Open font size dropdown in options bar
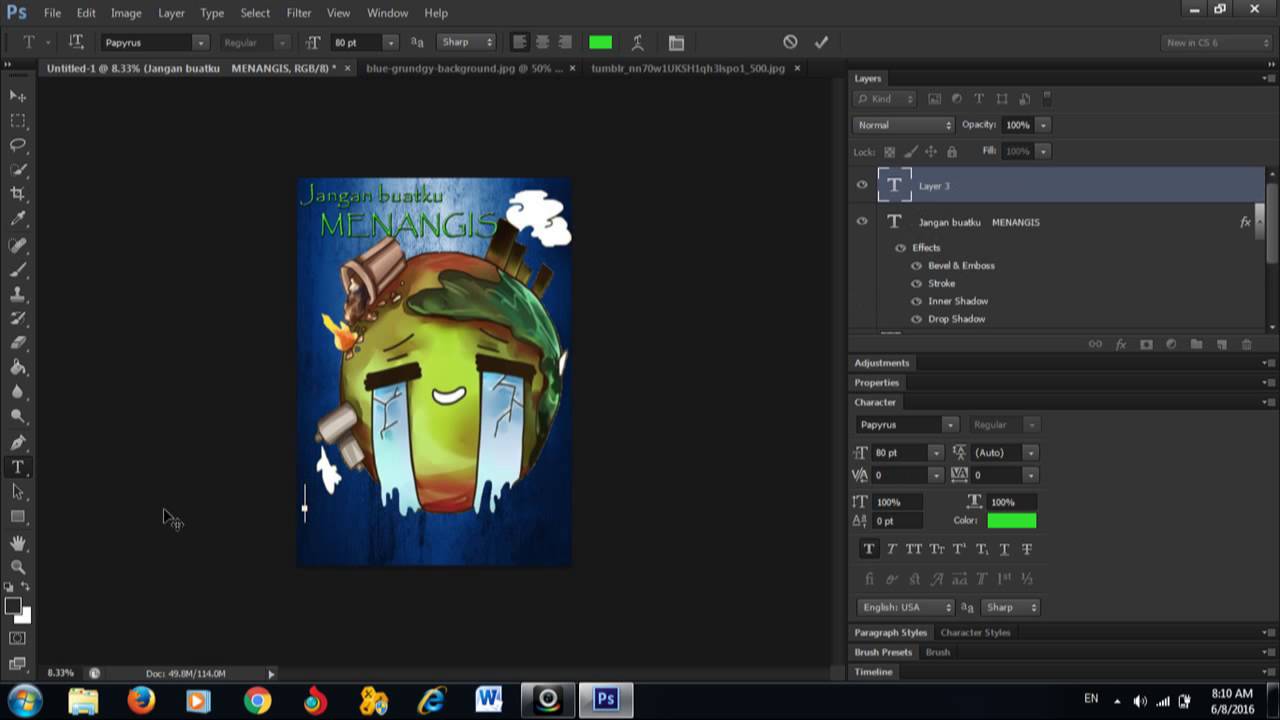The width and height of the screenshot is (1280, 720). [x=390, y=42]
